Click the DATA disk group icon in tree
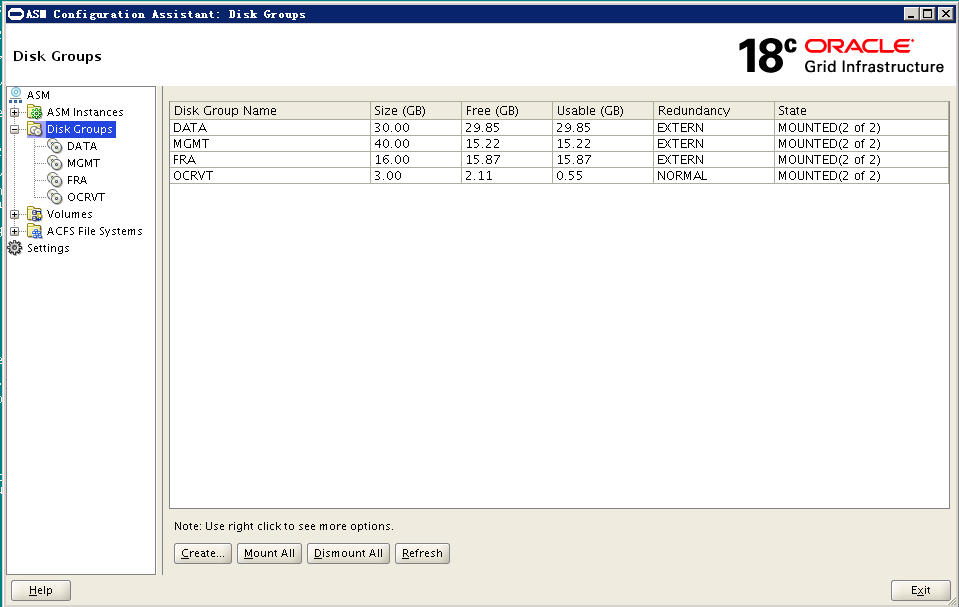 [55, 146]
